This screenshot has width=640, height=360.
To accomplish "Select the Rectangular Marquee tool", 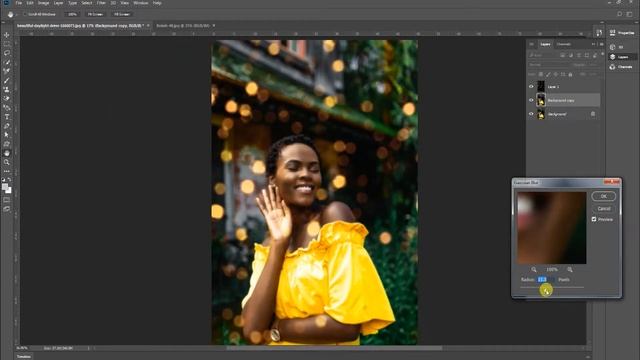I will [x=7, y=44].
